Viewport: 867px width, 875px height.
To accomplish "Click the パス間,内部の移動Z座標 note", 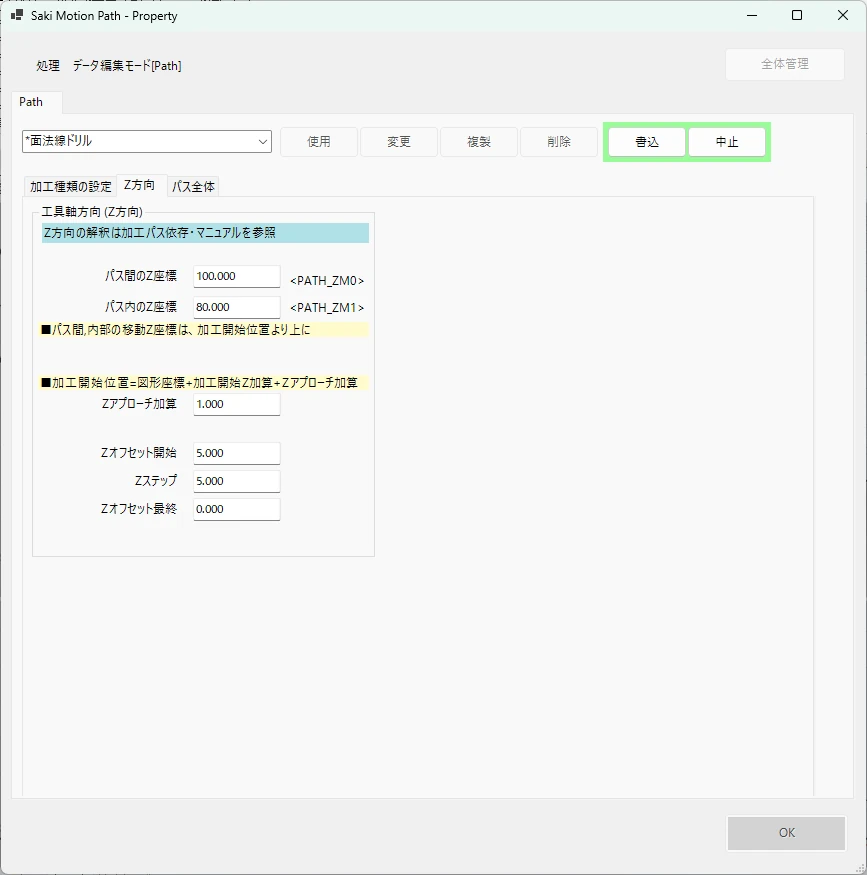I will click(x=204, y=330).
